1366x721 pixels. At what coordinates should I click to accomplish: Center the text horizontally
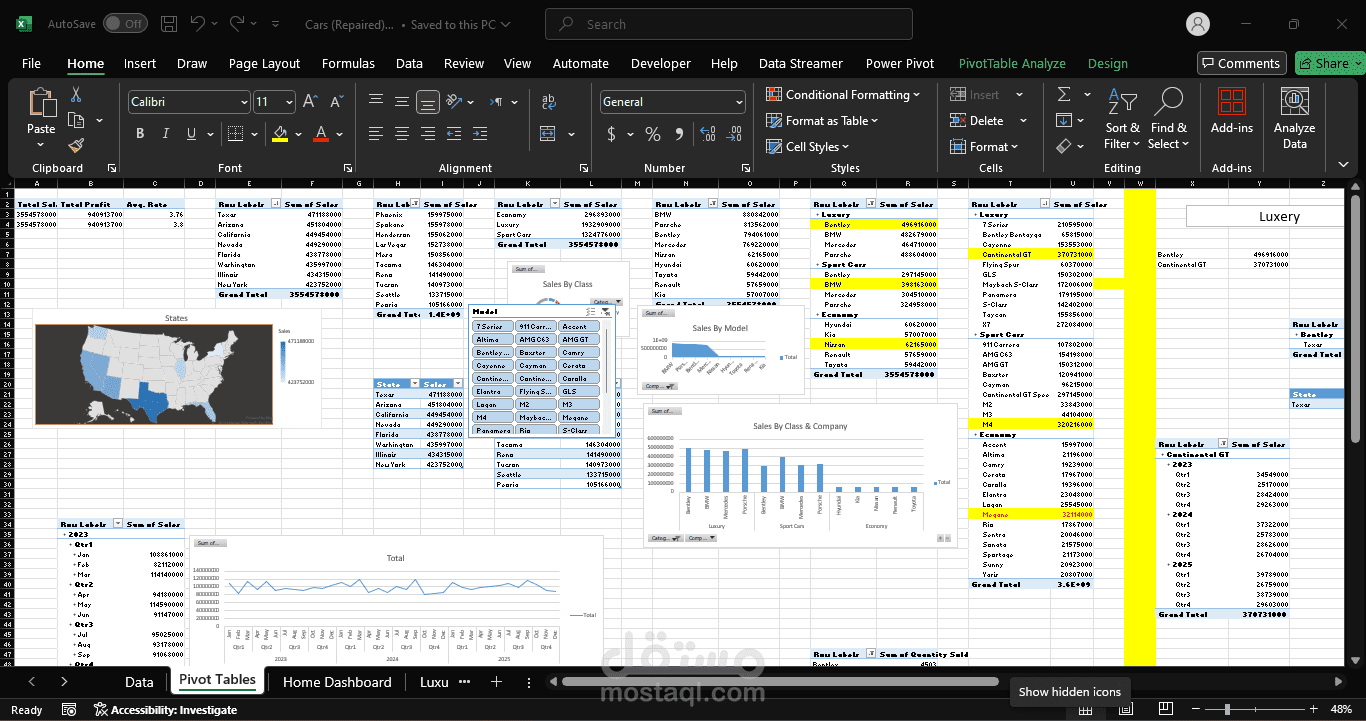pos(402,134)
